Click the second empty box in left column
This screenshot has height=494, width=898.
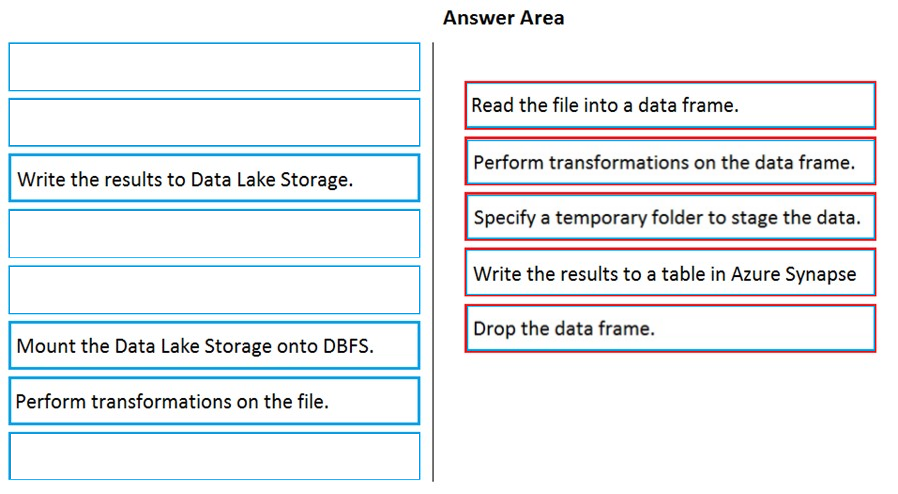point(214,122)
